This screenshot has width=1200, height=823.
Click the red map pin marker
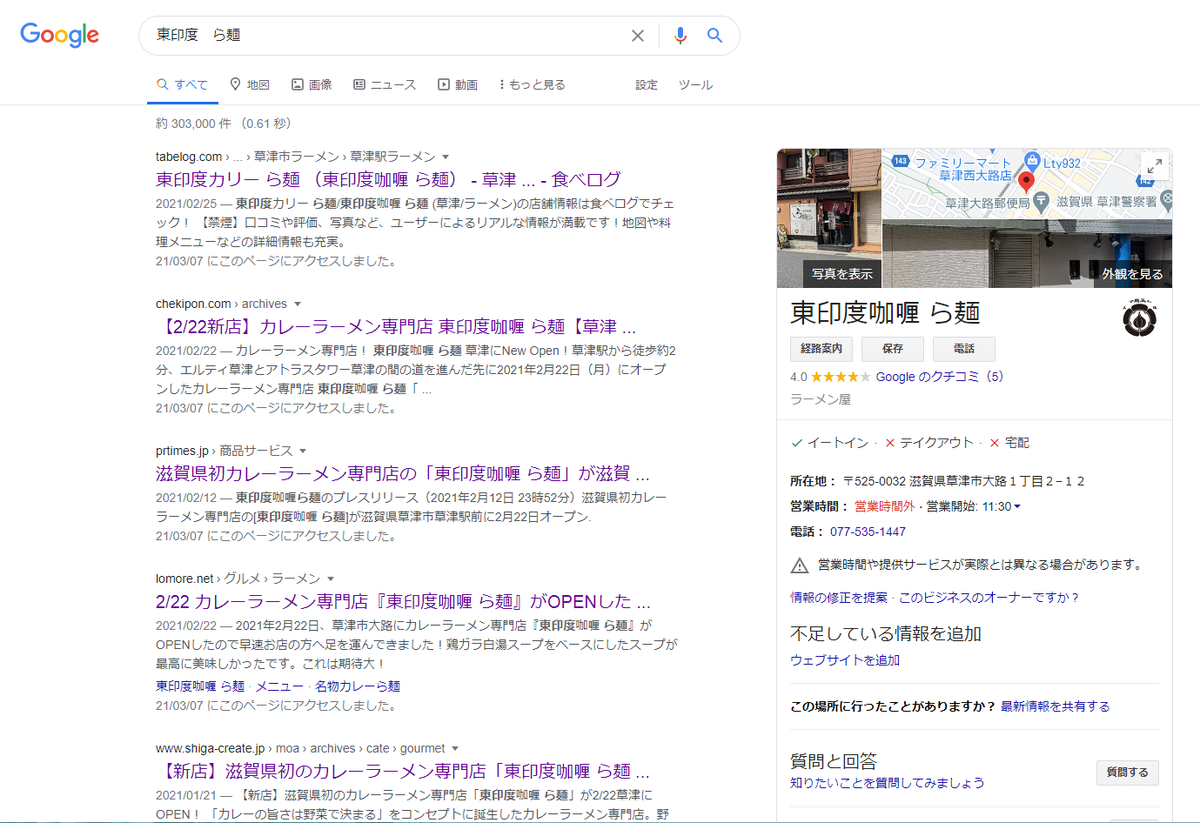(x=1025, y=183)
